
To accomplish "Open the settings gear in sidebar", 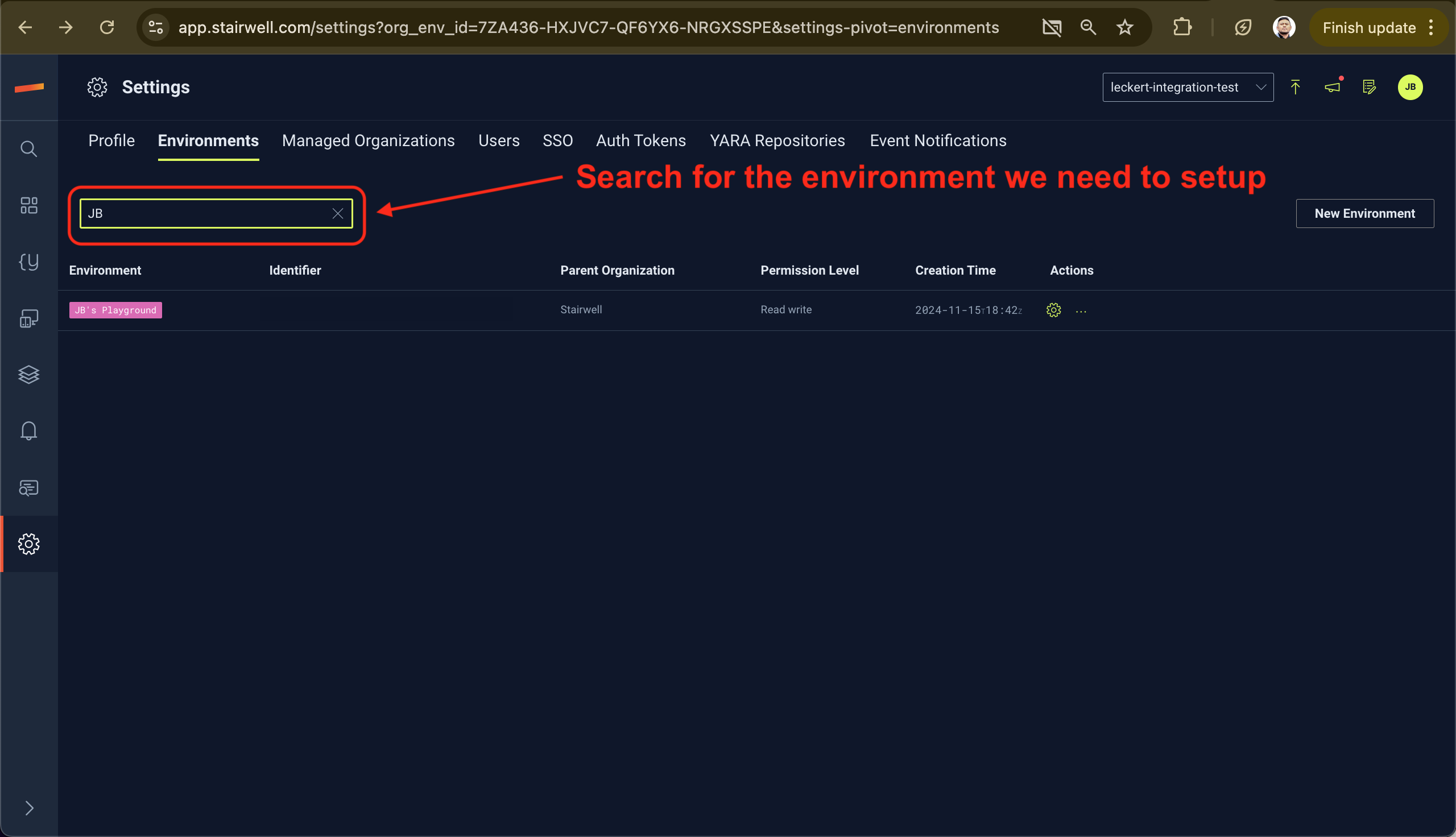I will click(29, 544).
